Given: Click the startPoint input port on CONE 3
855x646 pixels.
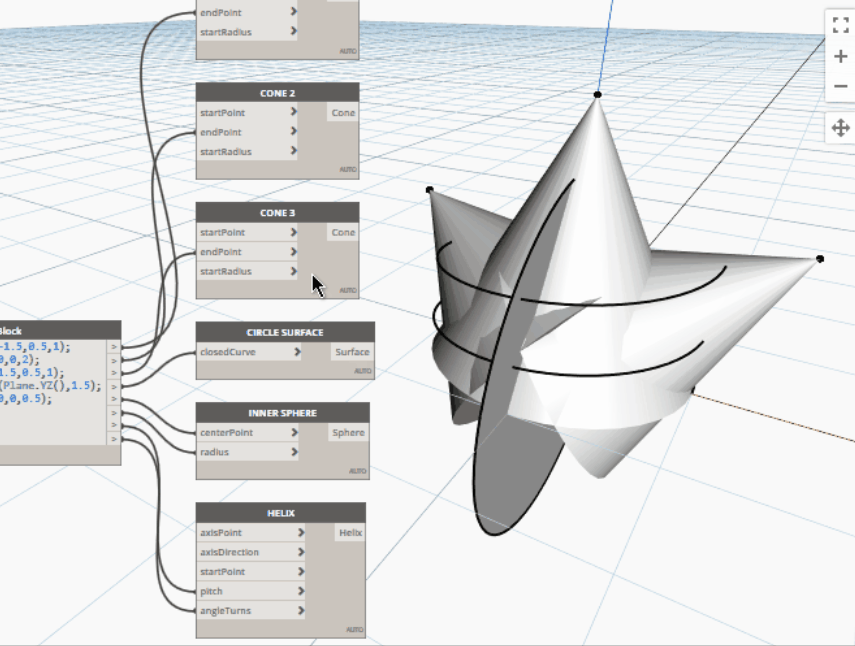Looking at the screenshot, I should coord(247,232).
